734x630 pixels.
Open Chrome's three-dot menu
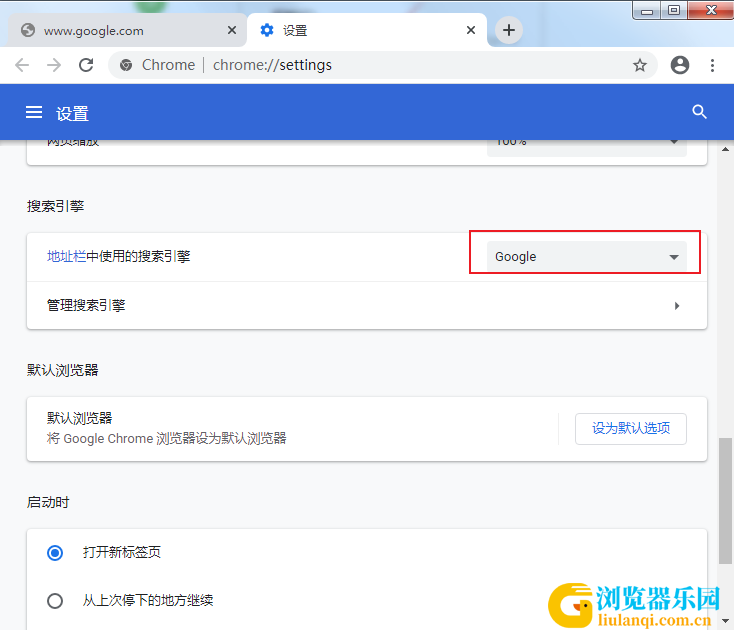click(712, 65)
